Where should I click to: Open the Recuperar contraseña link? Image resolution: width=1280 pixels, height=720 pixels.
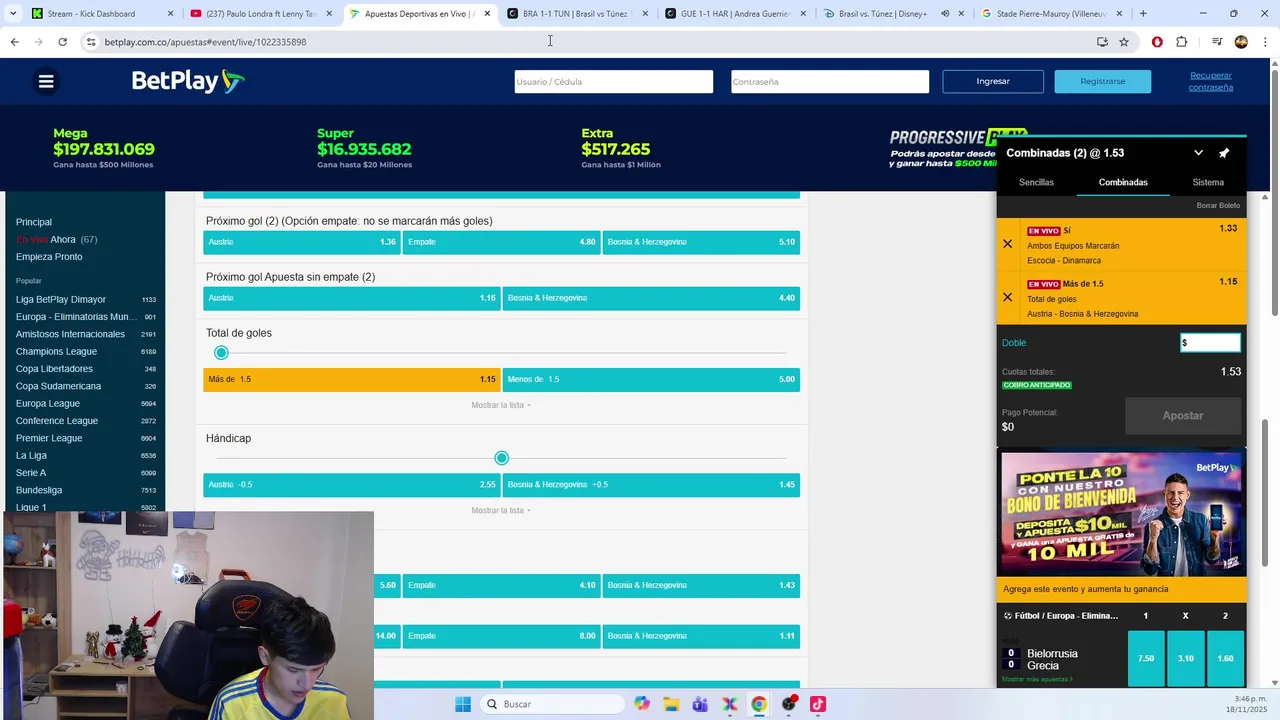pos(1210,81)
